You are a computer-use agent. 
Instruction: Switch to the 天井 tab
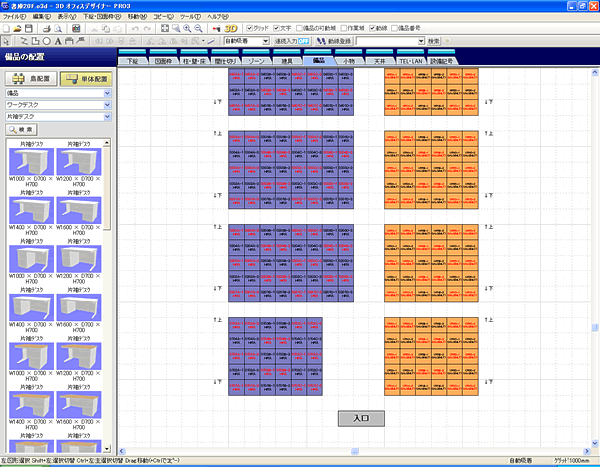[x=377, y=61]
